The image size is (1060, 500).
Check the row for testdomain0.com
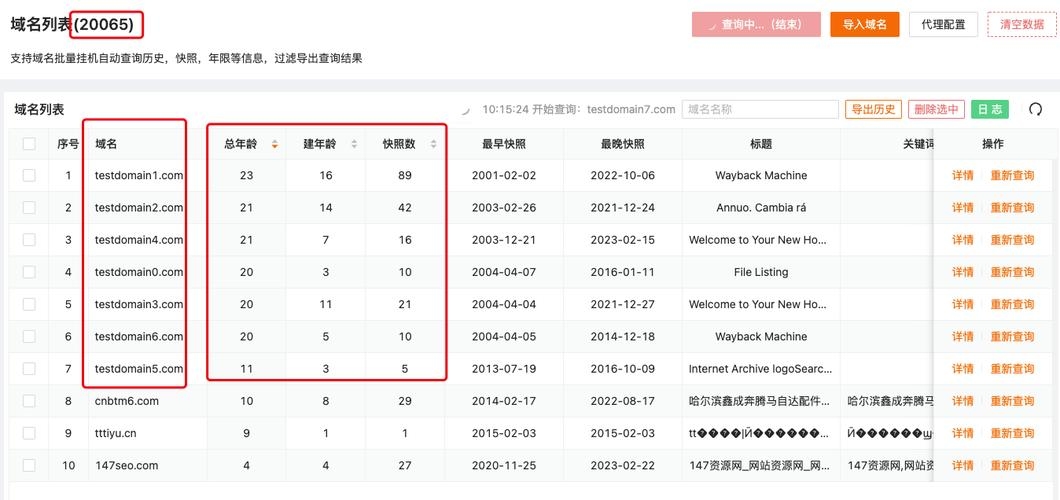tap(29, 272)
